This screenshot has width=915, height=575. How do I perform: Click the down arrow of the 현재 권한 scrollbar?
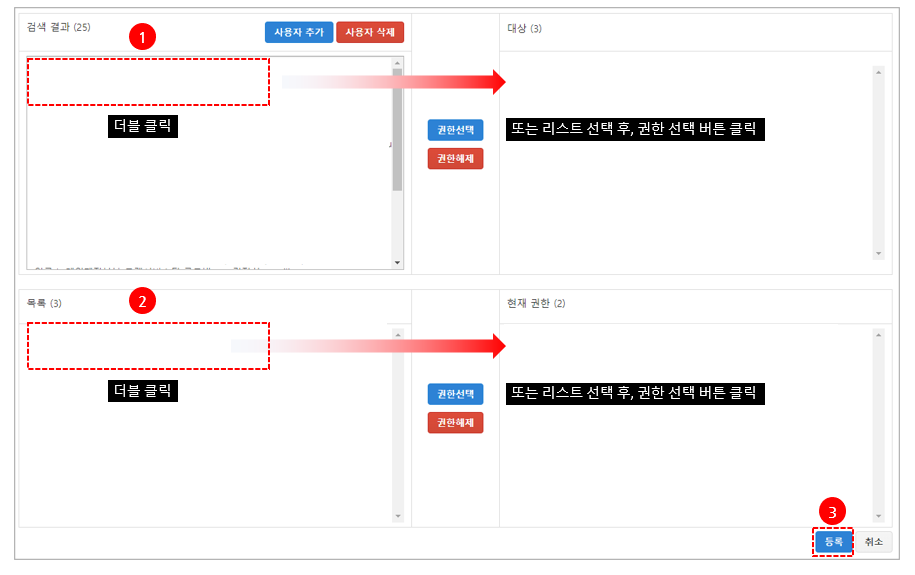click(x=878, y=516)
